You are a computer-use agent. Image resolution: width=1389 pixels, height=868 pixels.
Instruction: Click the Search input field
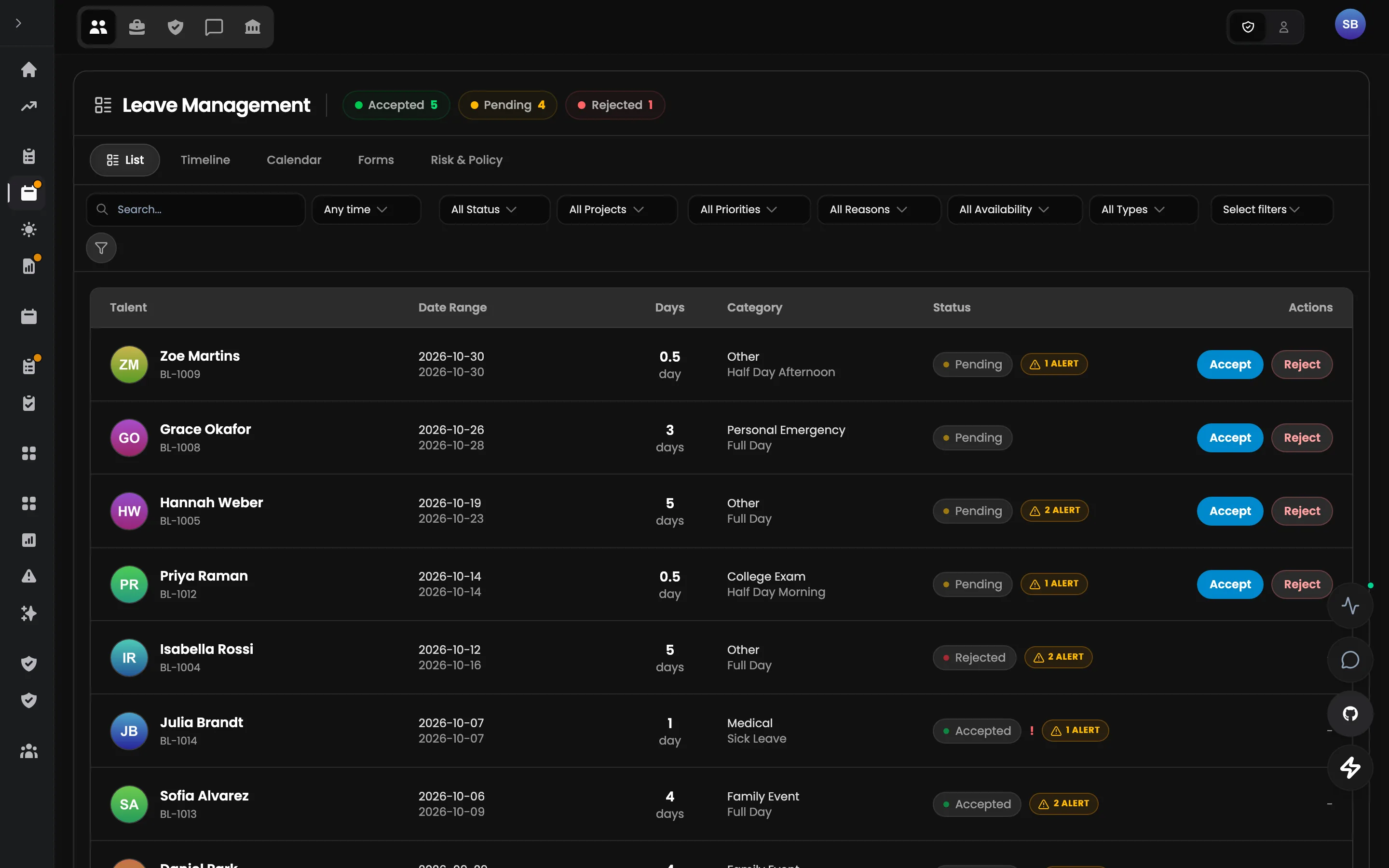coord(196,210)
